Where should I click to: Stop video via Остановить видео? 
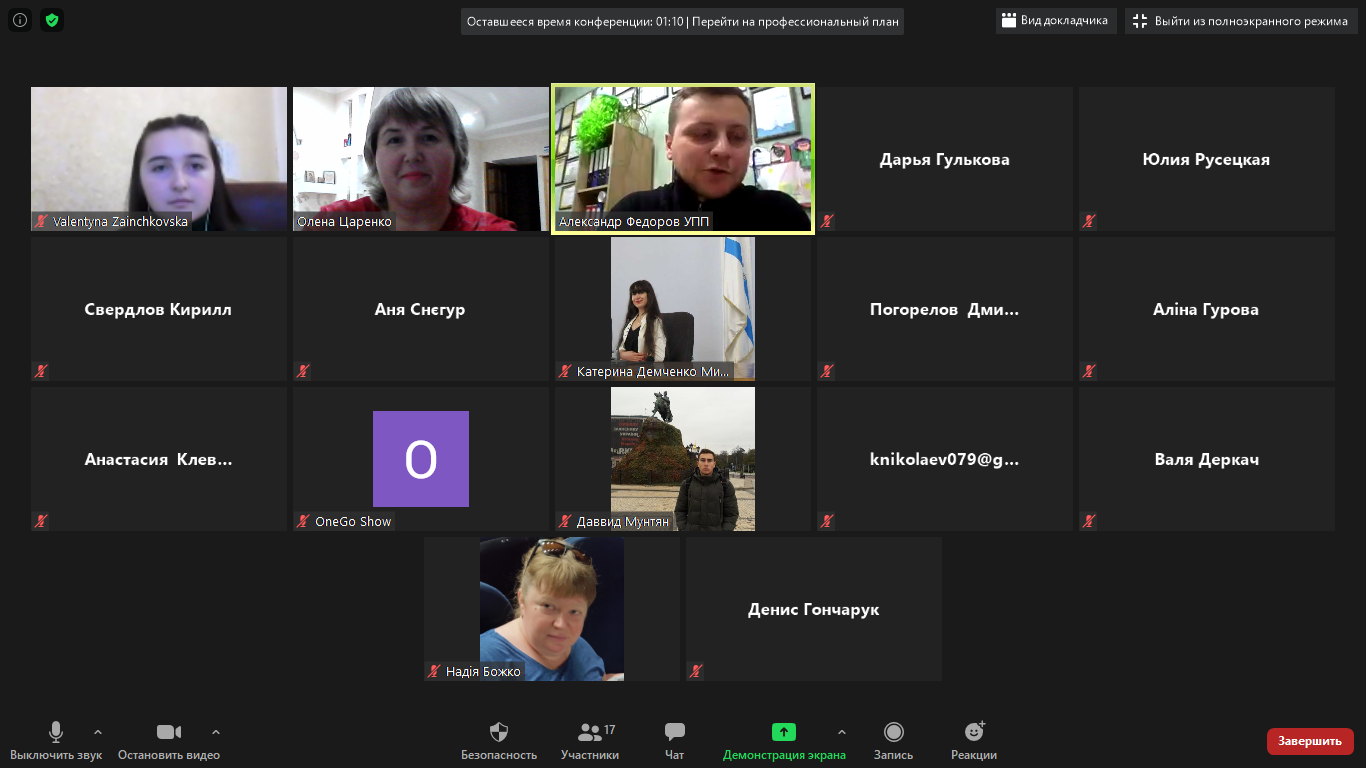click(169, 733)
